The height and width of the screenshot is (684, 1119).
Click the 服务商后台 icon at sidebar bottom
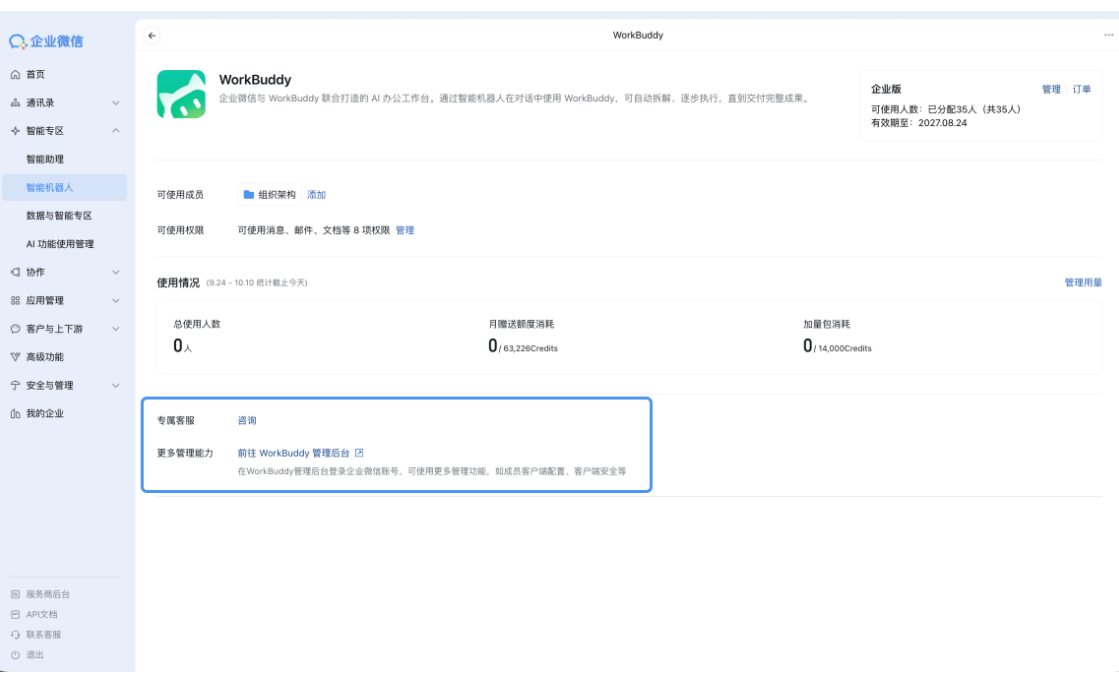point(15,594)
